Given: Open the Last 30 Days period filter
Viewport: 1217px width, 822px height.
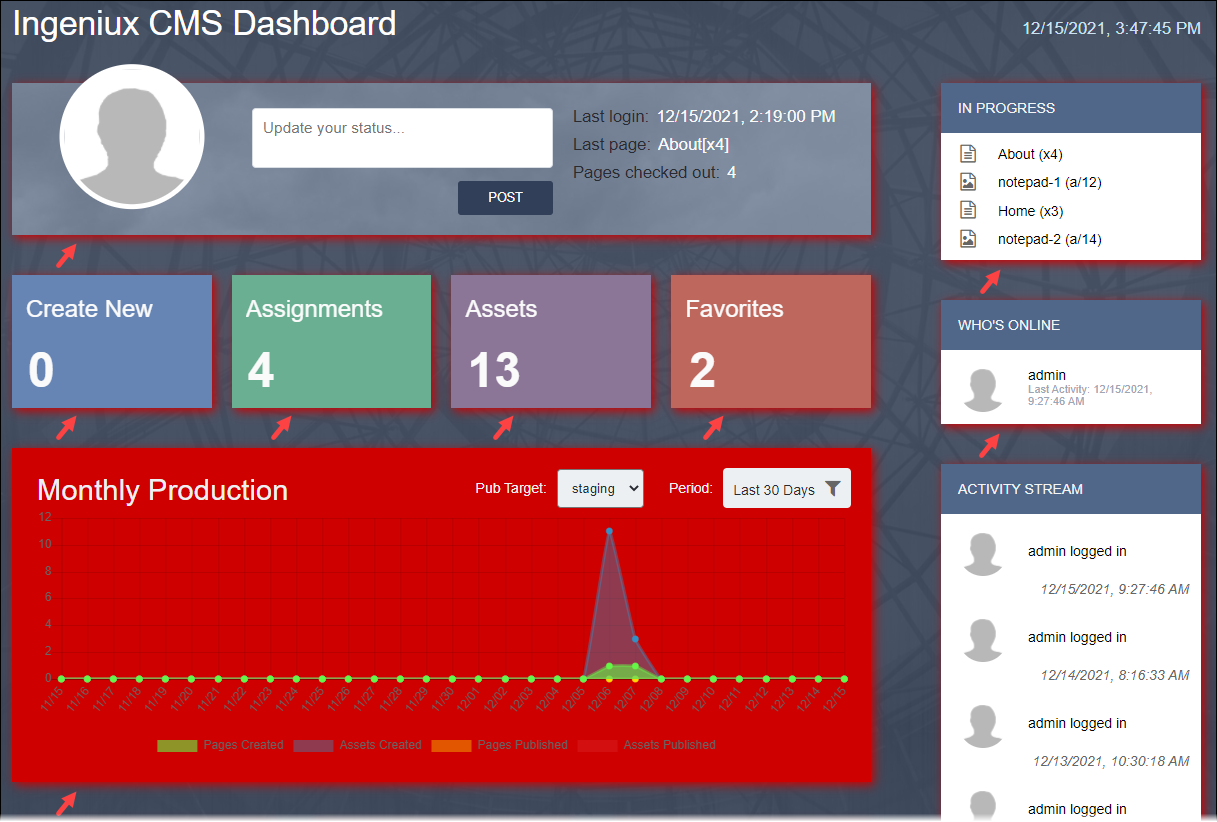Looking at the screenshot, I should click(x=787, y=489).
